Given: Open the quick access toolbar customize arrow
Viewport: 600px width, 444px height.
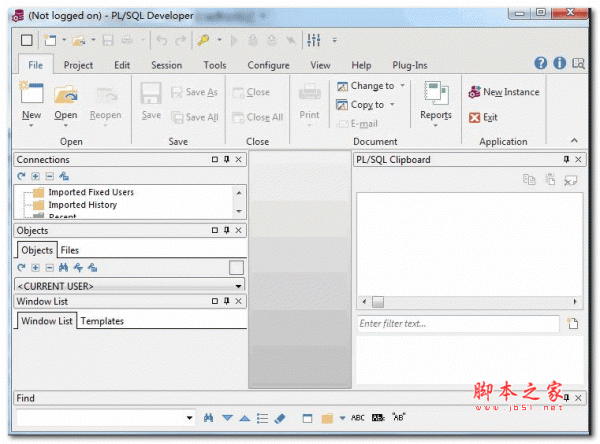Looking at the screenshot, I should point(334,40).
